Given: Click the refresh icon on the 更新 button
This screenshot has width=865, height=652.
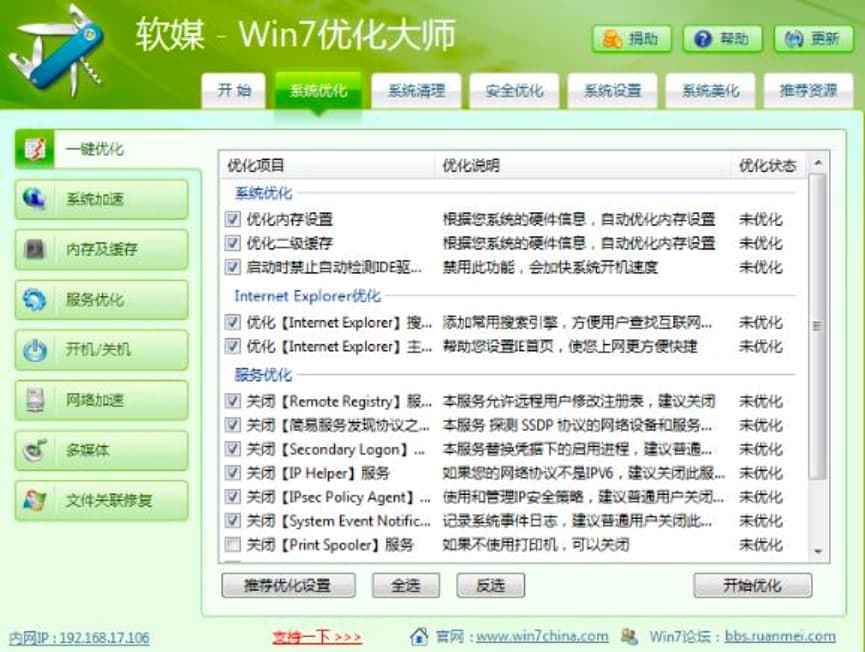Looking at the screenshot, I should [793, 39].
